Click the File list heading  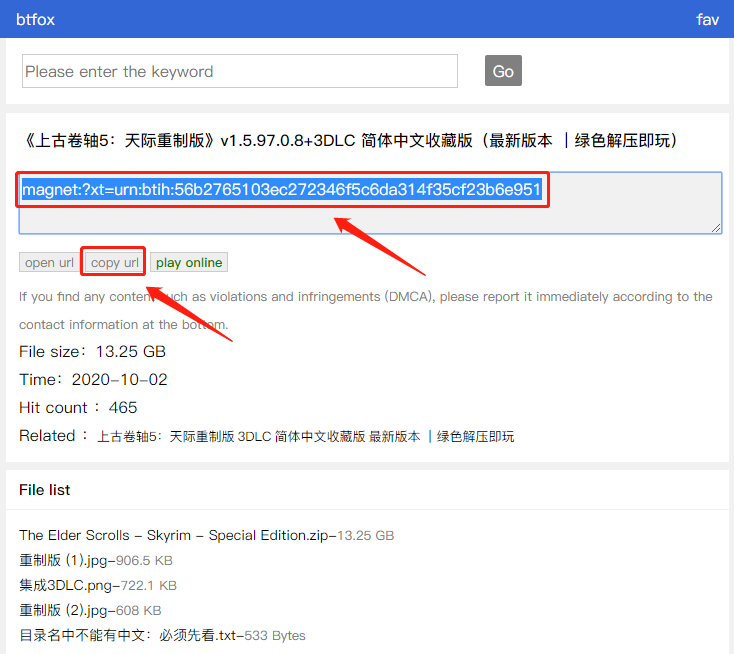coord(44,490)
